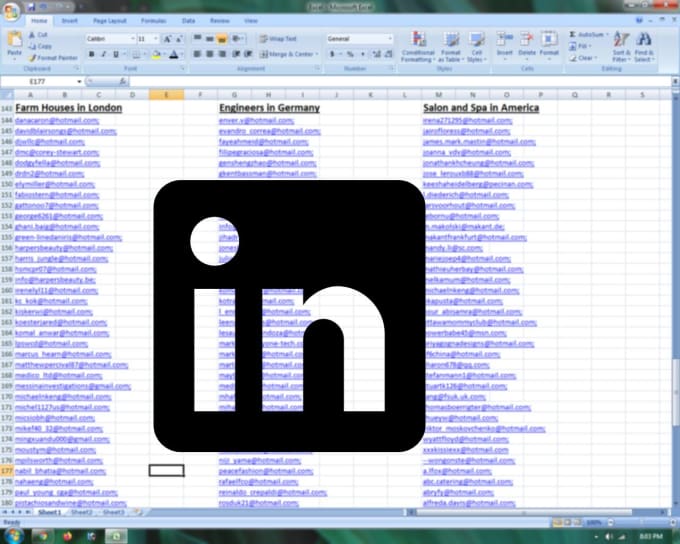Toggle Italic formatting

pyautogui.click(x=104, y=54)
